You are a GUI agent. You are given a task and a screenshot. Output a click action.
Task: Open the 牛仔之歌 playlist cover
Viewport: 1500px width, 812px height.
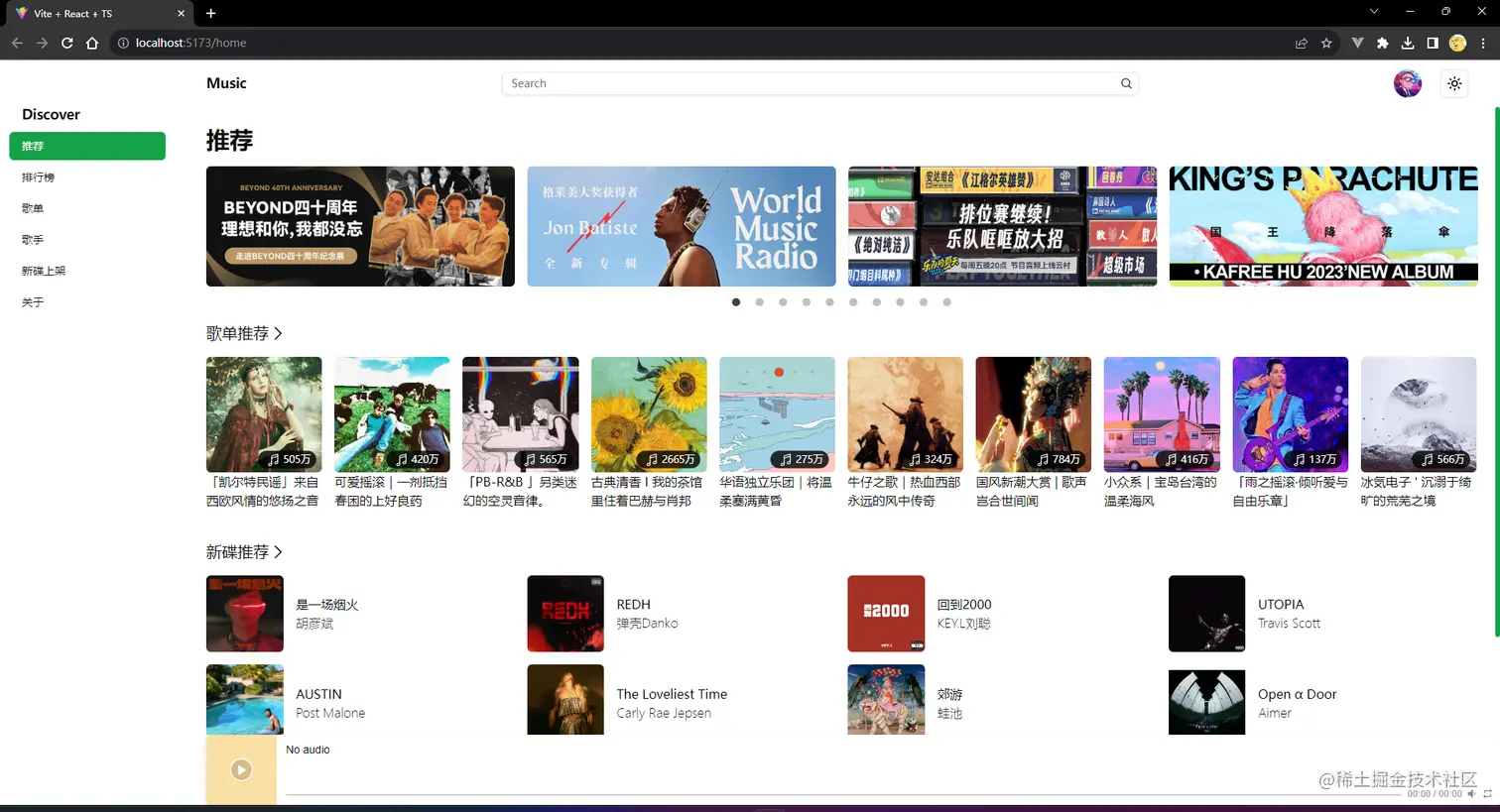click(x=906, y=414)
